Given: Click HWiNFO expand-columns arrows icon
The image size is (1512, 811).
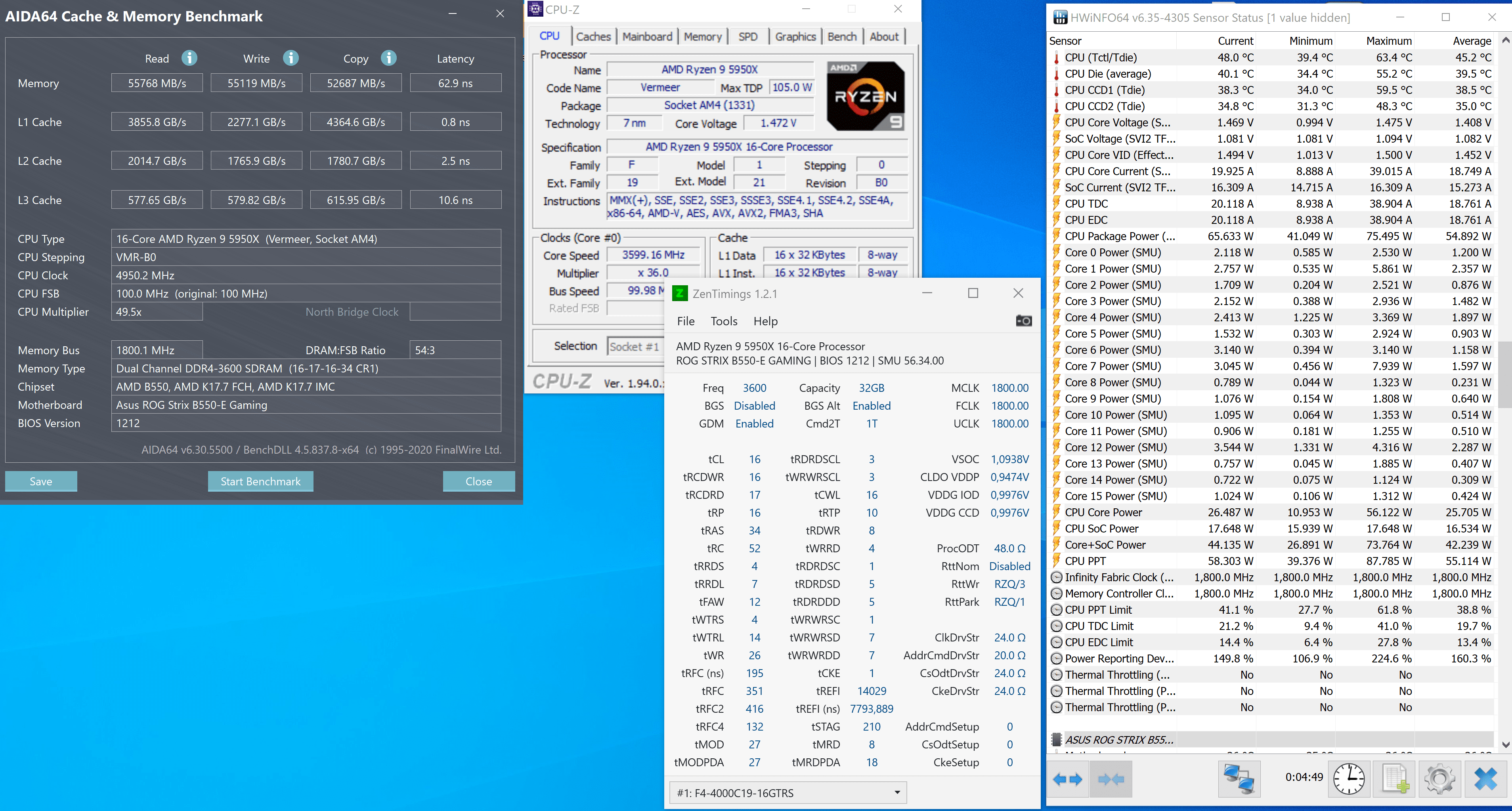Looking at the screenshot, I should click(1067, 779).
